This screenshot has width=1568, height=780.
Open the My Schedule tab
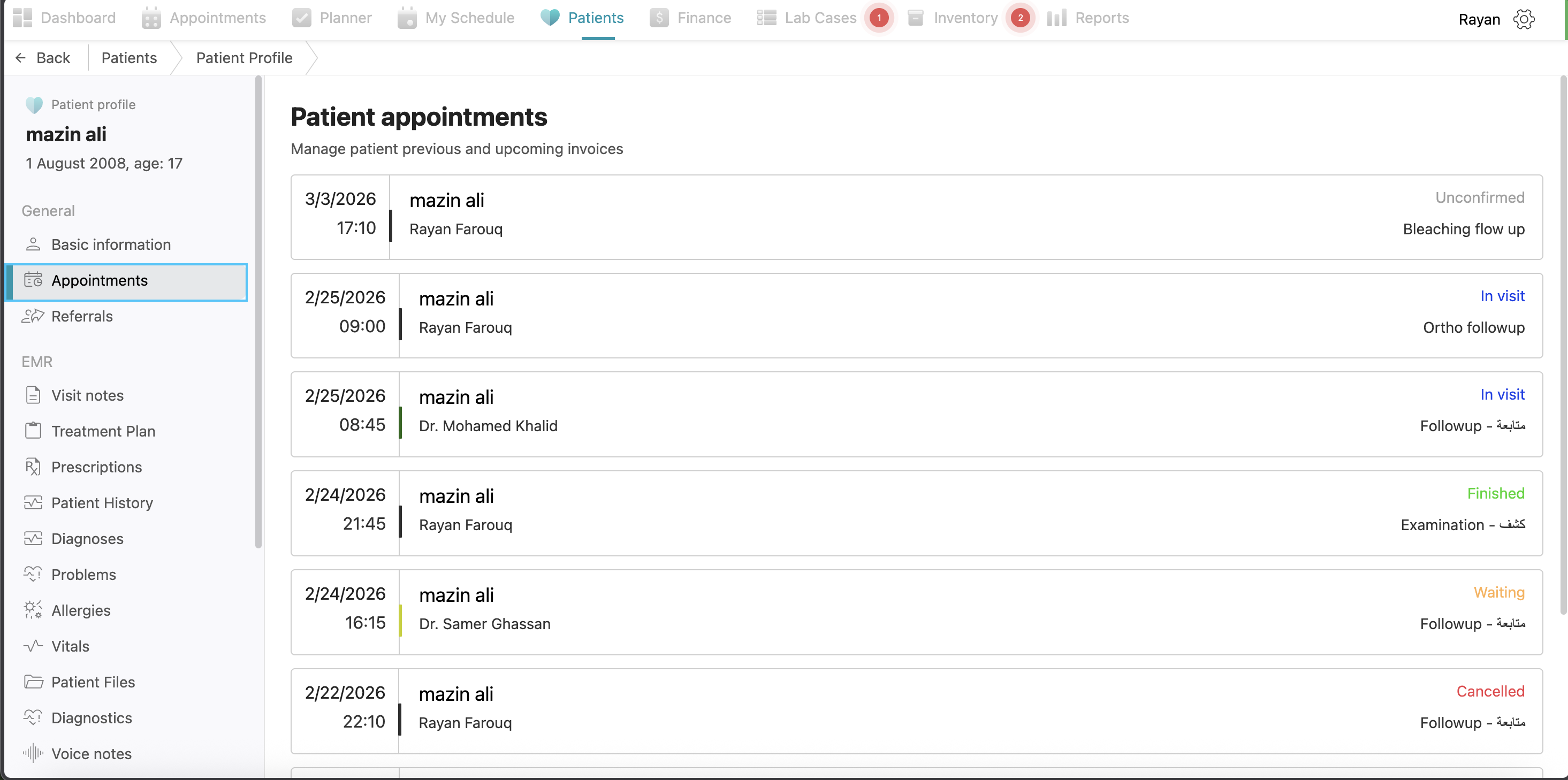click(456, 18)
